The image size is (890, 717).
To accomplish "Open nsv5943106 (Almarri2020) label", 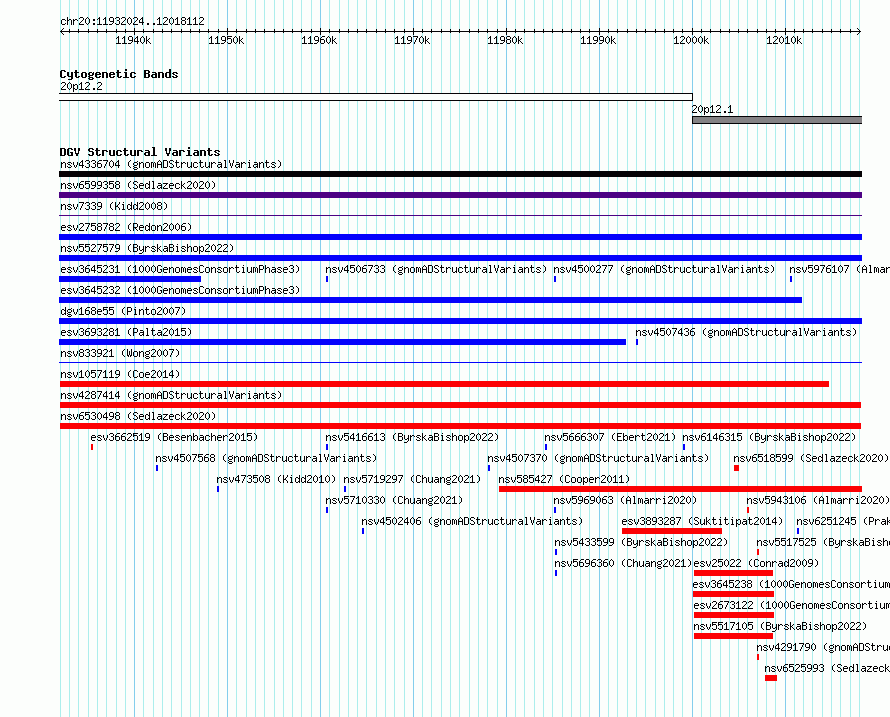I will click(x=818, y=501).
